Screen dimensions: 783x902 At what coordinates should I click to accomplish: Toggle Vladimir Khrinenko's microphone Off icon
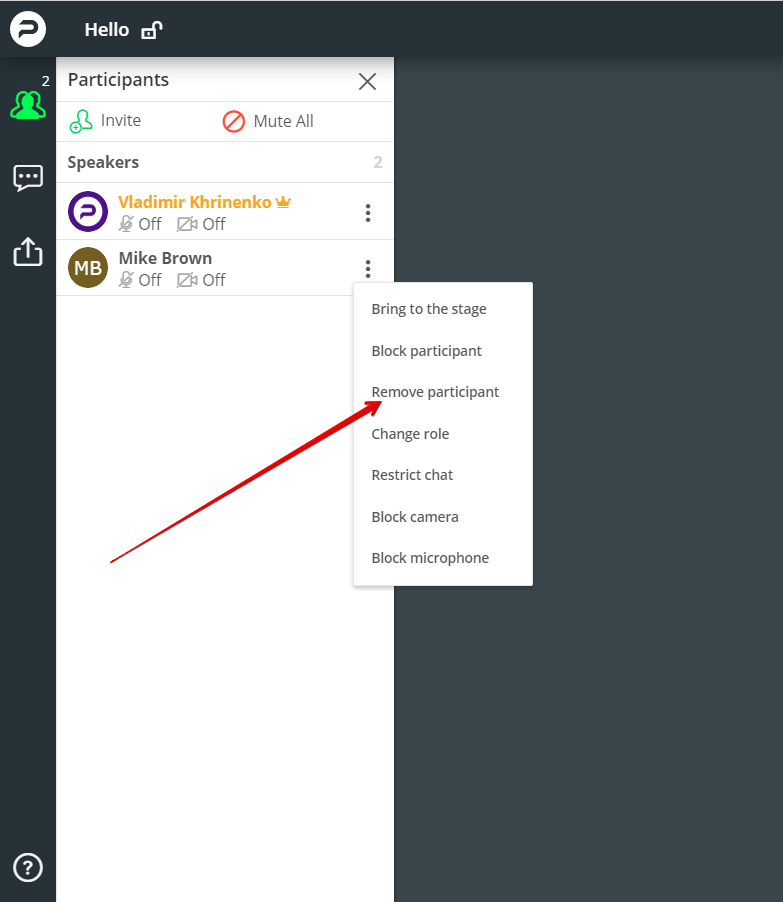pos(126,224)
